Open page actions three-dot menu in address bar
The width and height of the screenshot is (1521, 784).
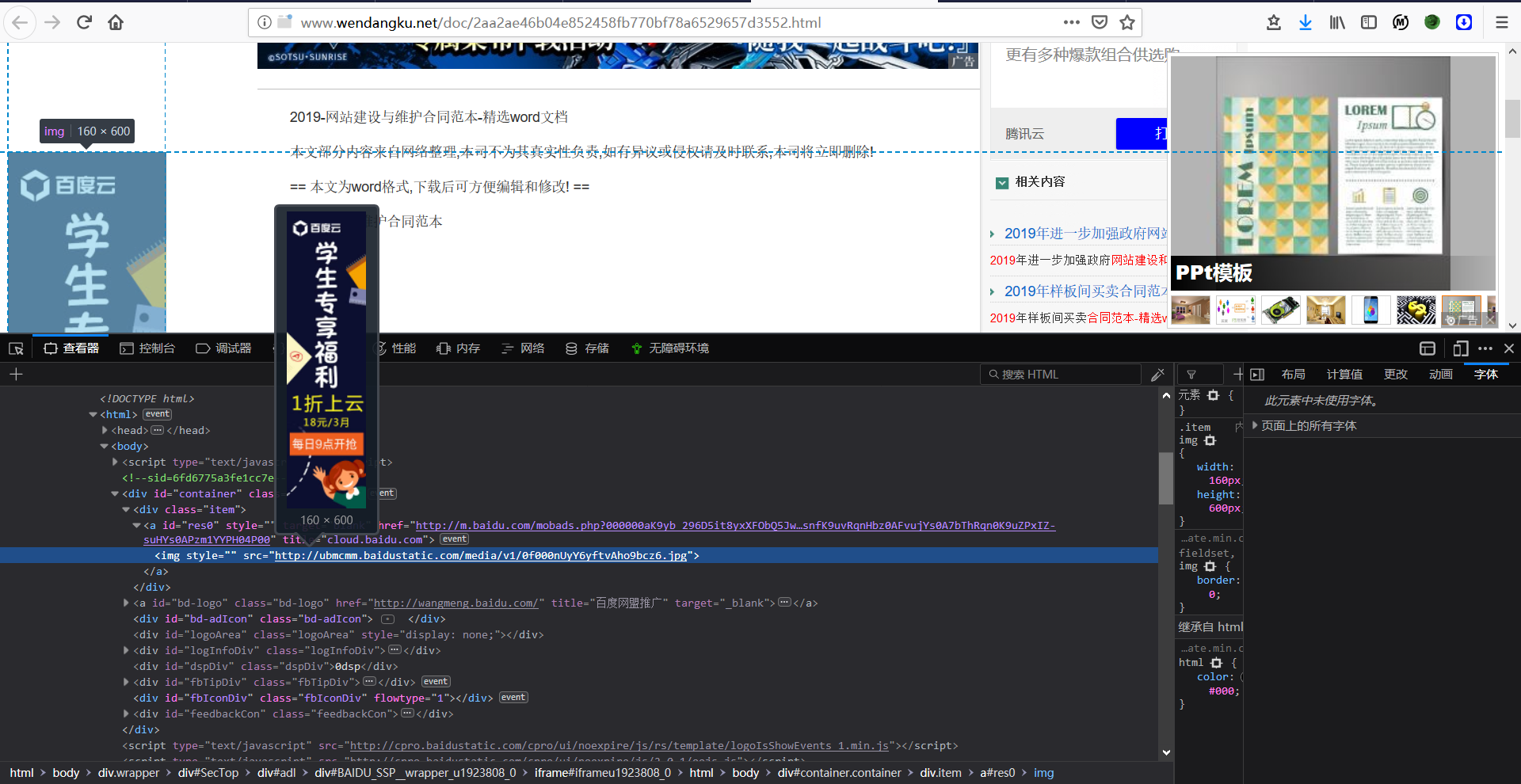coord(1072,22)
